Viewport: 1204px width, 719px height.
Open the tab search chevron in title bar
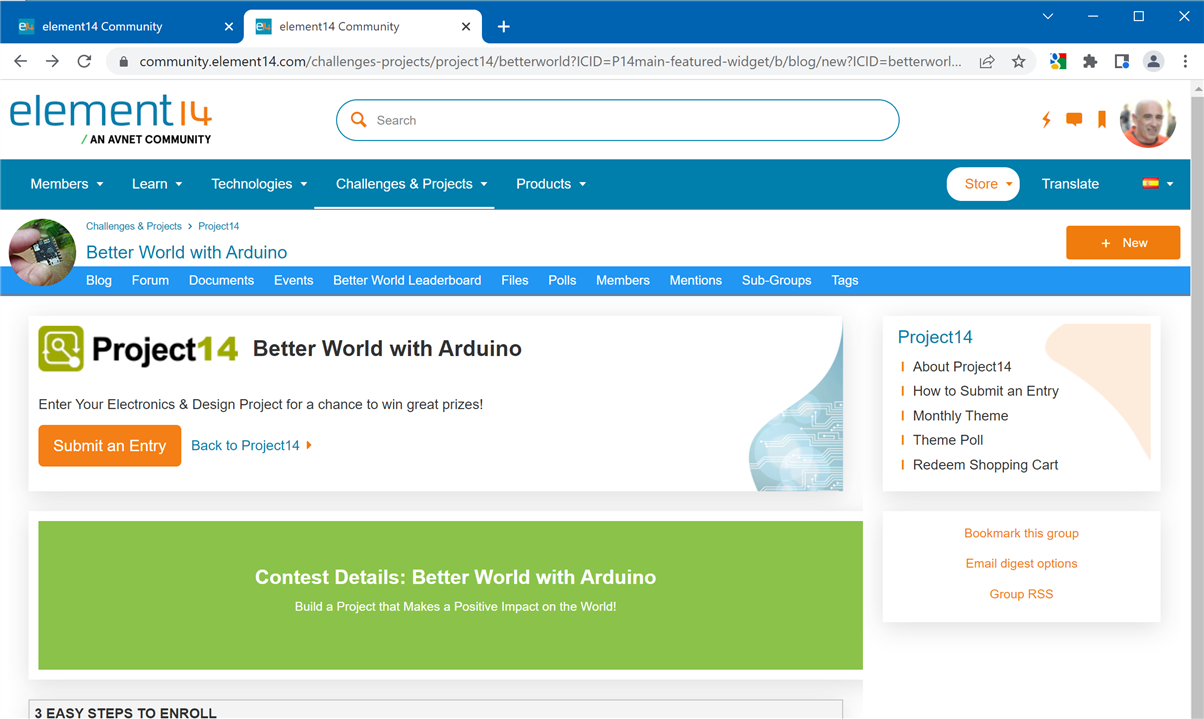pyautogui.click(x=1048, y=16)
